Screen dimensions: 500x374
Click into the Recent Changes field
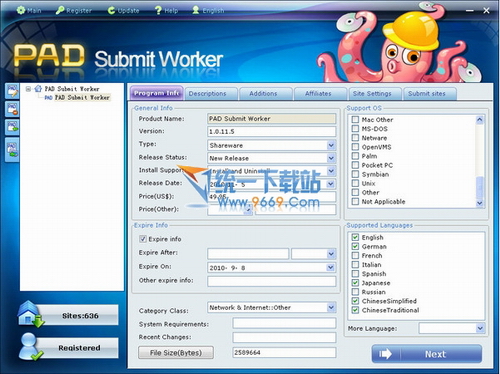284,337
